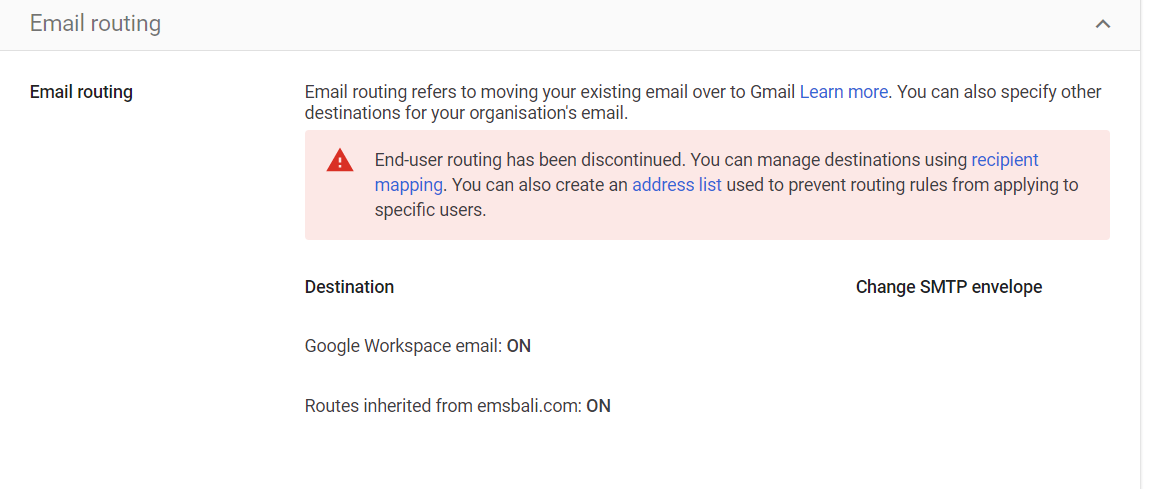Click the Email routing header title
Viewport: 1154px width, 489px height.
tap(95, 23)
